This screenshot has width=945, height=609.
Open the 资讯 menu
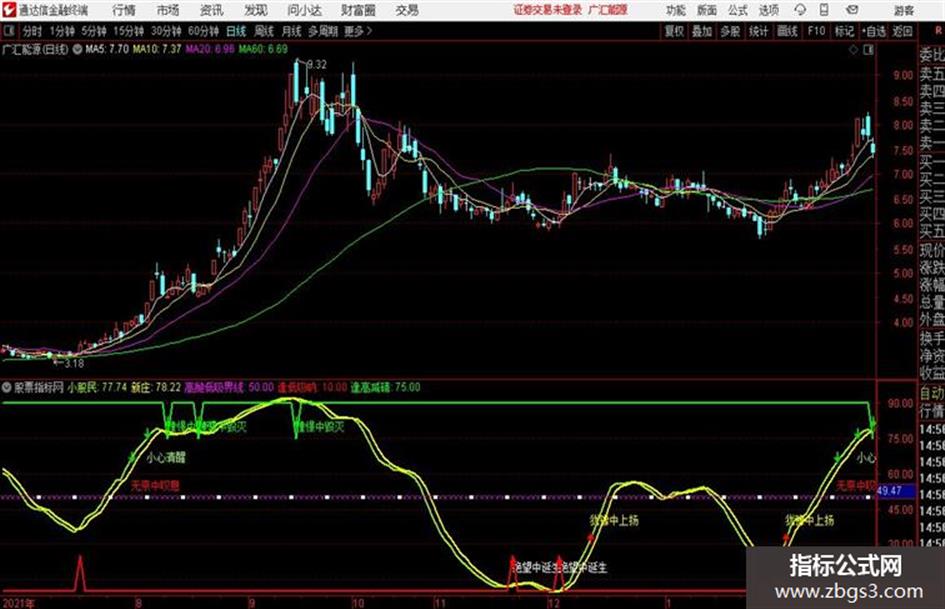pos(211,10)
